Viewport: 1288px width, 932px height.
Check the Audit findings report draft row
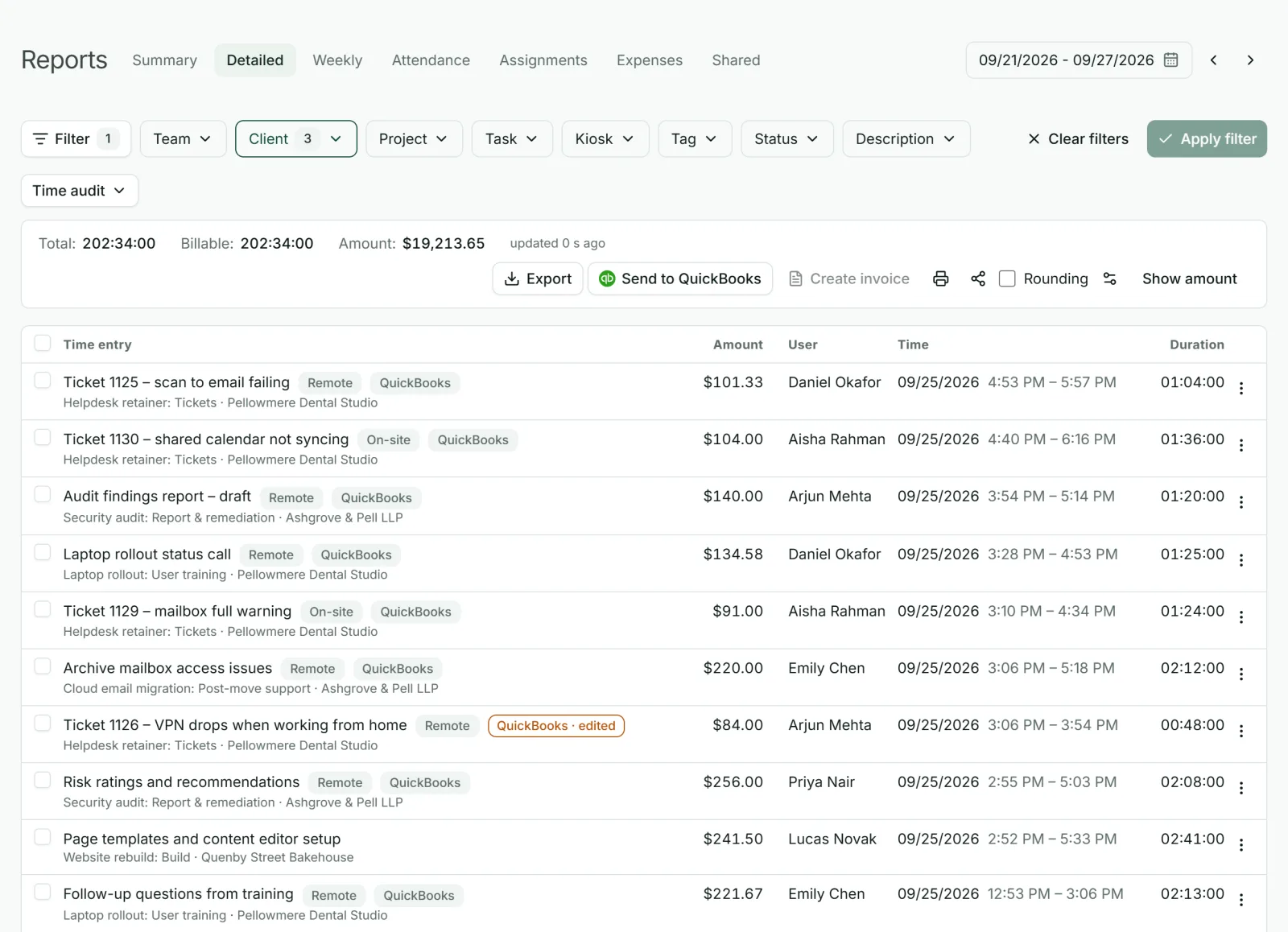coord(43,495)
